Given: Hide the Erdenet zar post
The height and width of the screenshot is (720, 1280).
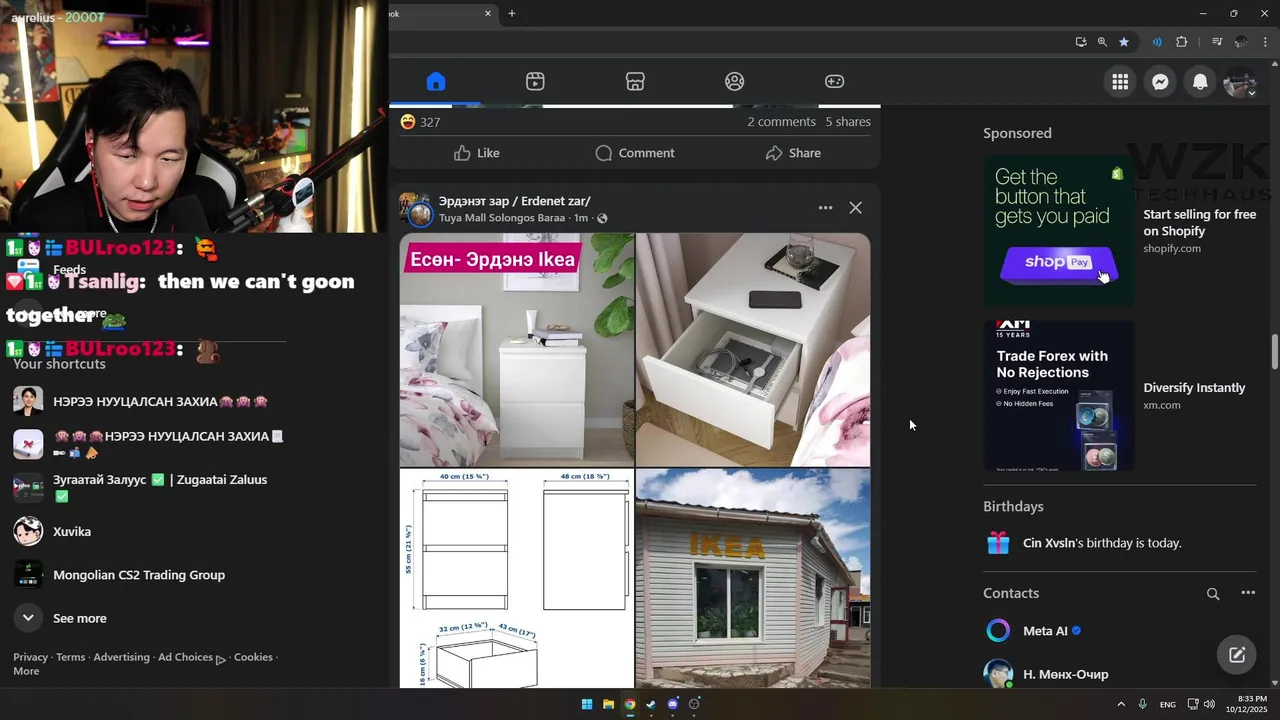Looking at the screenshot, I should pyautogui.click(x=855, y=208).
